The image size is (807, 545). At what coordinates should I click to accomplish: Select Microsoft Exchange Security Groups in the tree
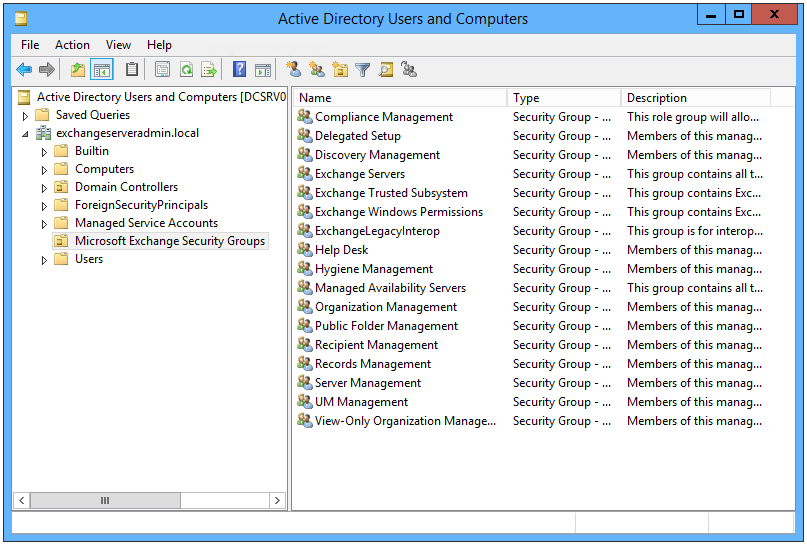click(170, 241)
